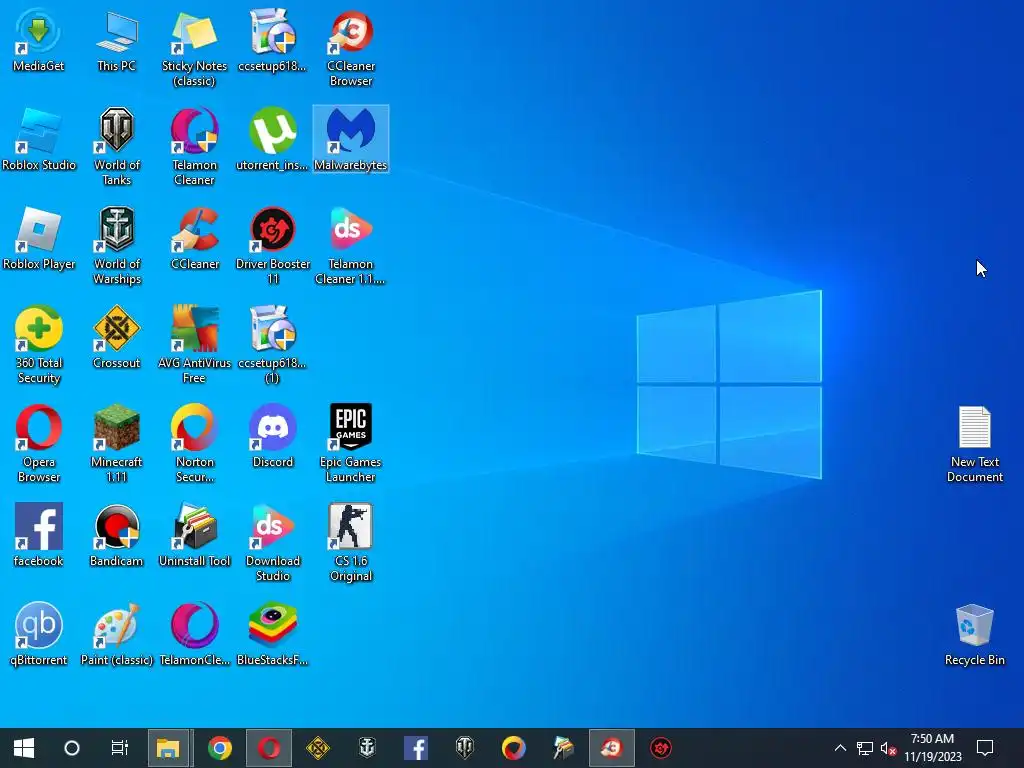1024x768 pixels.
Task: Open the network status tray icon
Action: pyautogui.click(x=865, y=748)
